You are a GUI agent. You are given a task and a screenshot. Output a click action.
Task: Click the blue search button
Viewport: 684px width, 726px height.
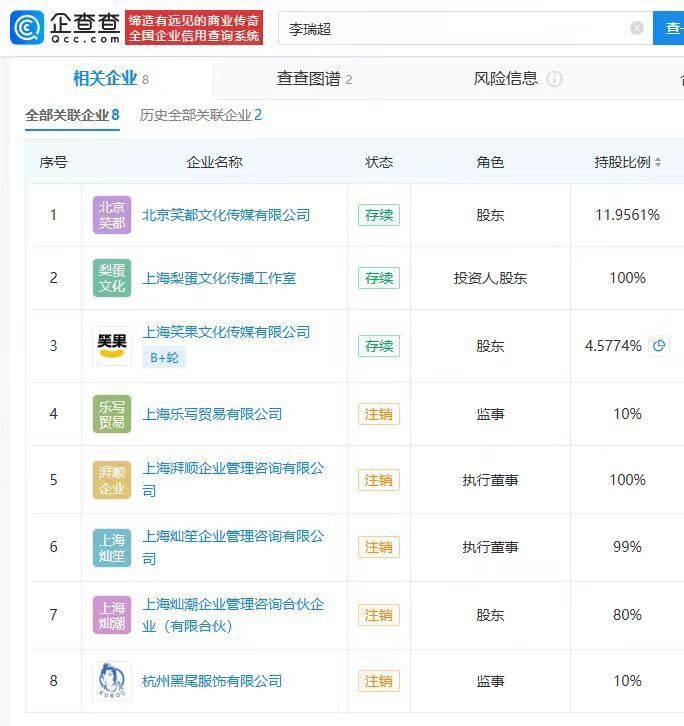pyautogui.click(x=668, y=28)
